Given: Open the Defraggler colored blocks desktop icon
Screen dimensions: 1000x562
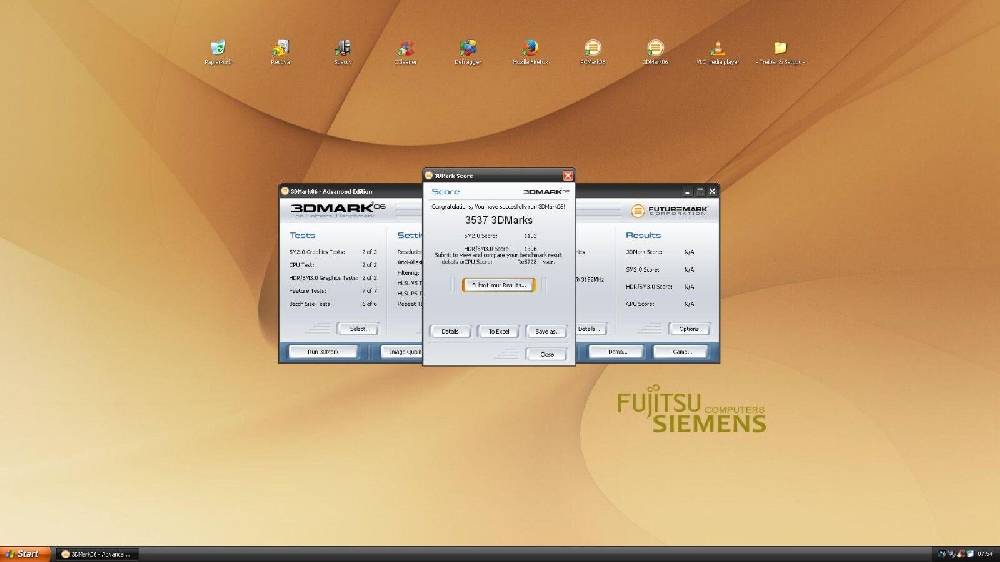Looking at the screenshot, I should (467, 52).
